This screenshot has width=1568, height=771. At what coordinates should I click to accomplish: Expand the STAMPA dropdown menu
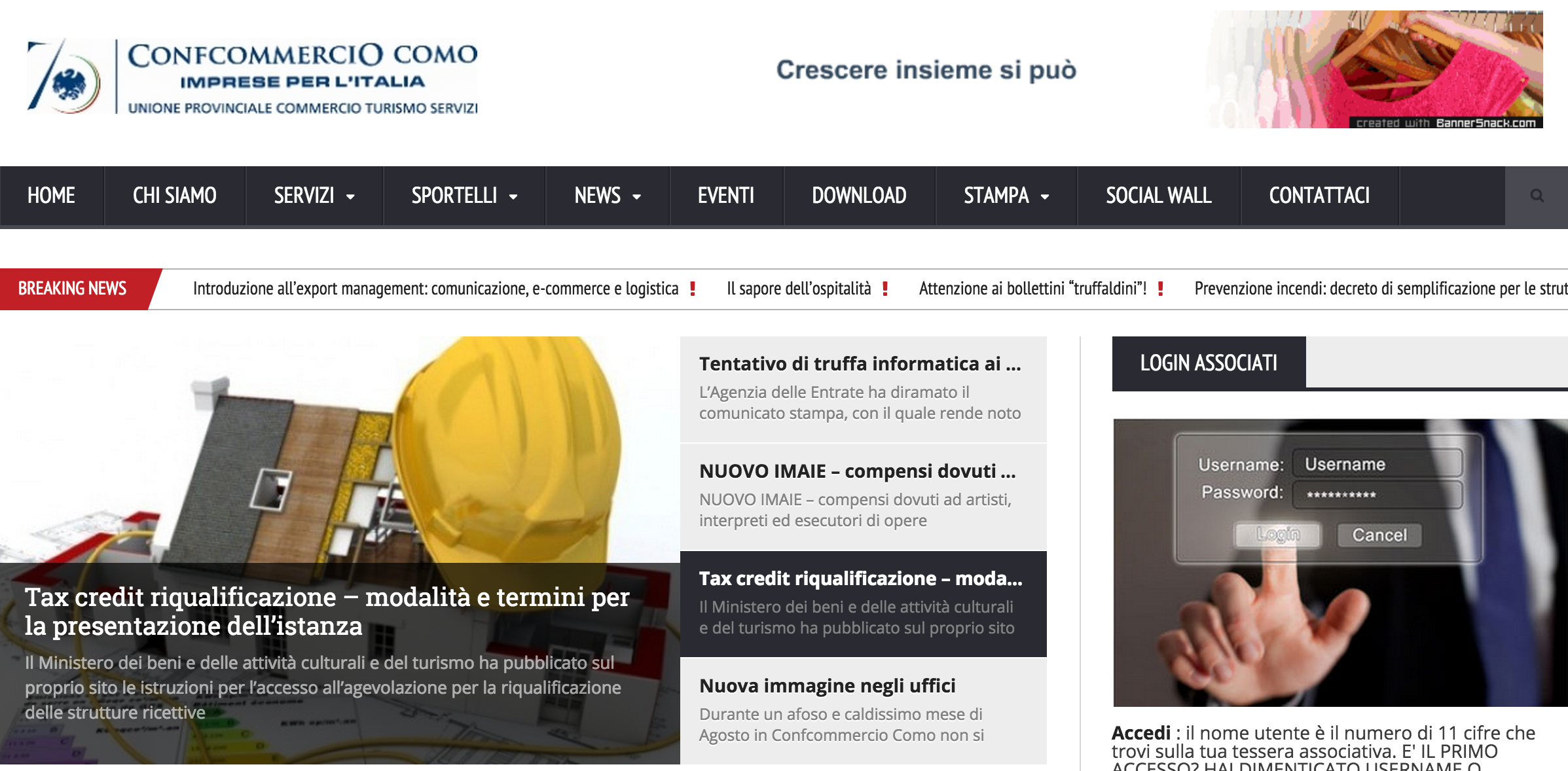[1005, 195]
